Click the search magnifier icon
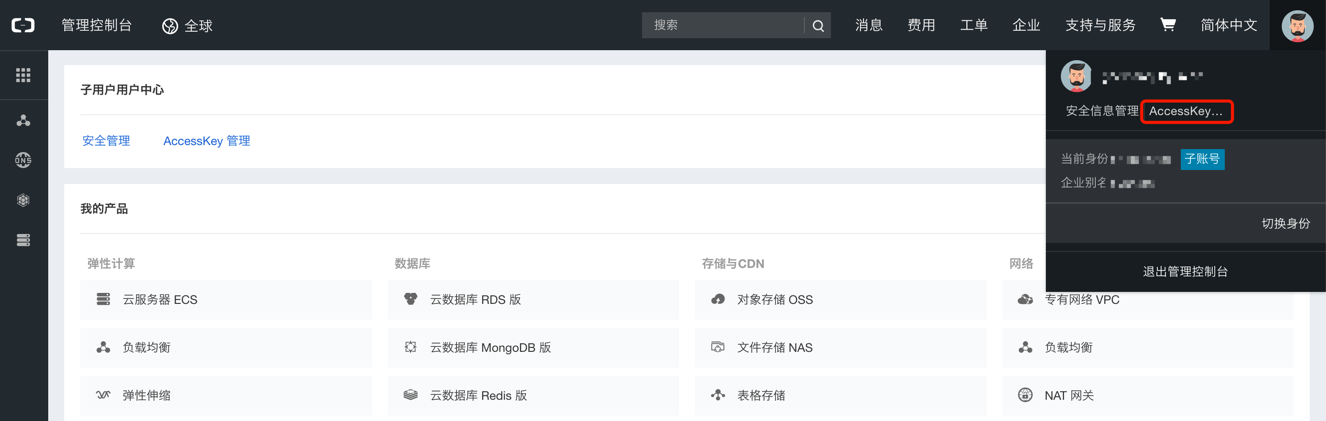The width and height of the screenshot is (1326, 421). pyautogui.click(x=818, y=26)
